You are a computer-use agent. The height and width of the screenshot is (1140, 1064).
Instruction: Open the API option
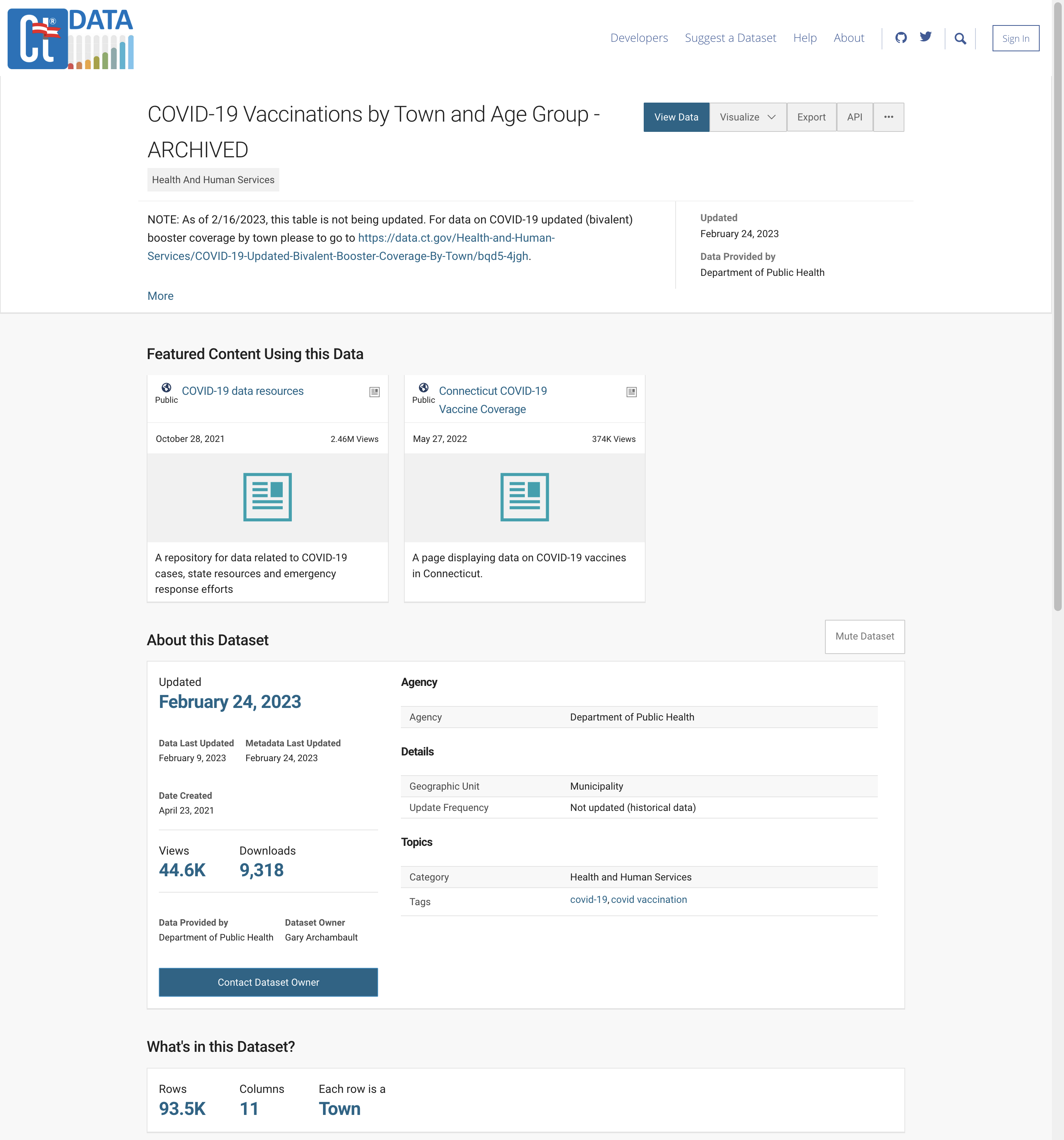point(854,117)
